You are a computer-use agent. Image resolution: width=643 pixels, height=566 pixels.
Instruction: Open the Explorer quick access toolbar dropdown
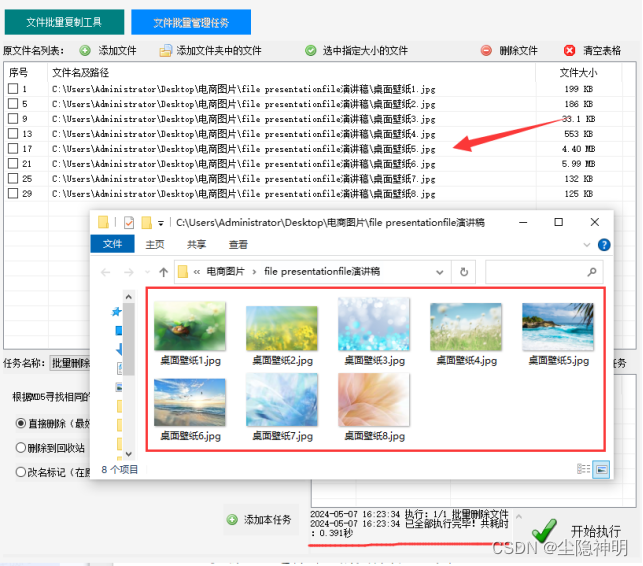(x=161, y=223)
